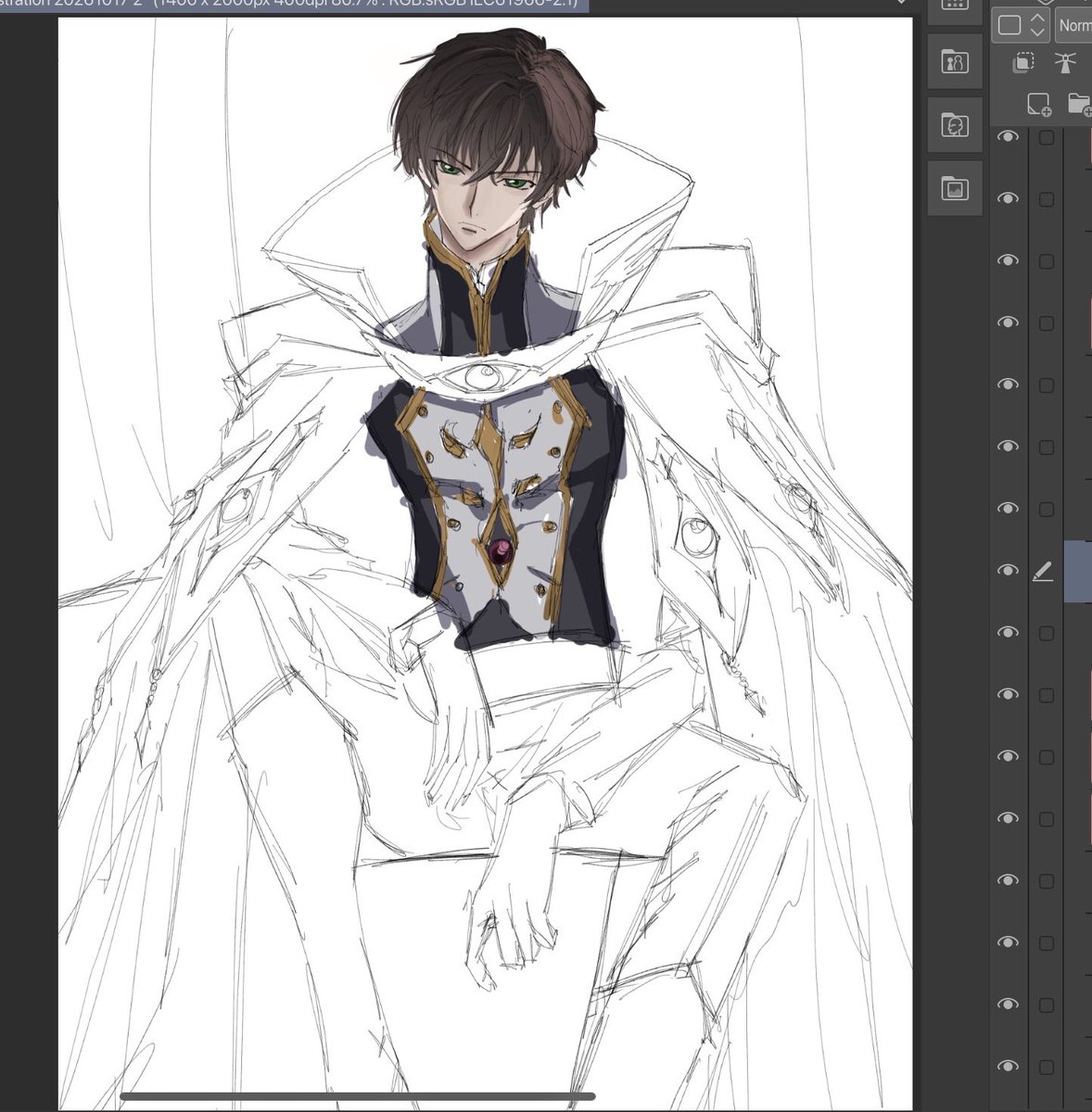Click the New Layer Folder icon
The width and height of the screenshot is (1092, 1112).
click(x=1079, y=104)
